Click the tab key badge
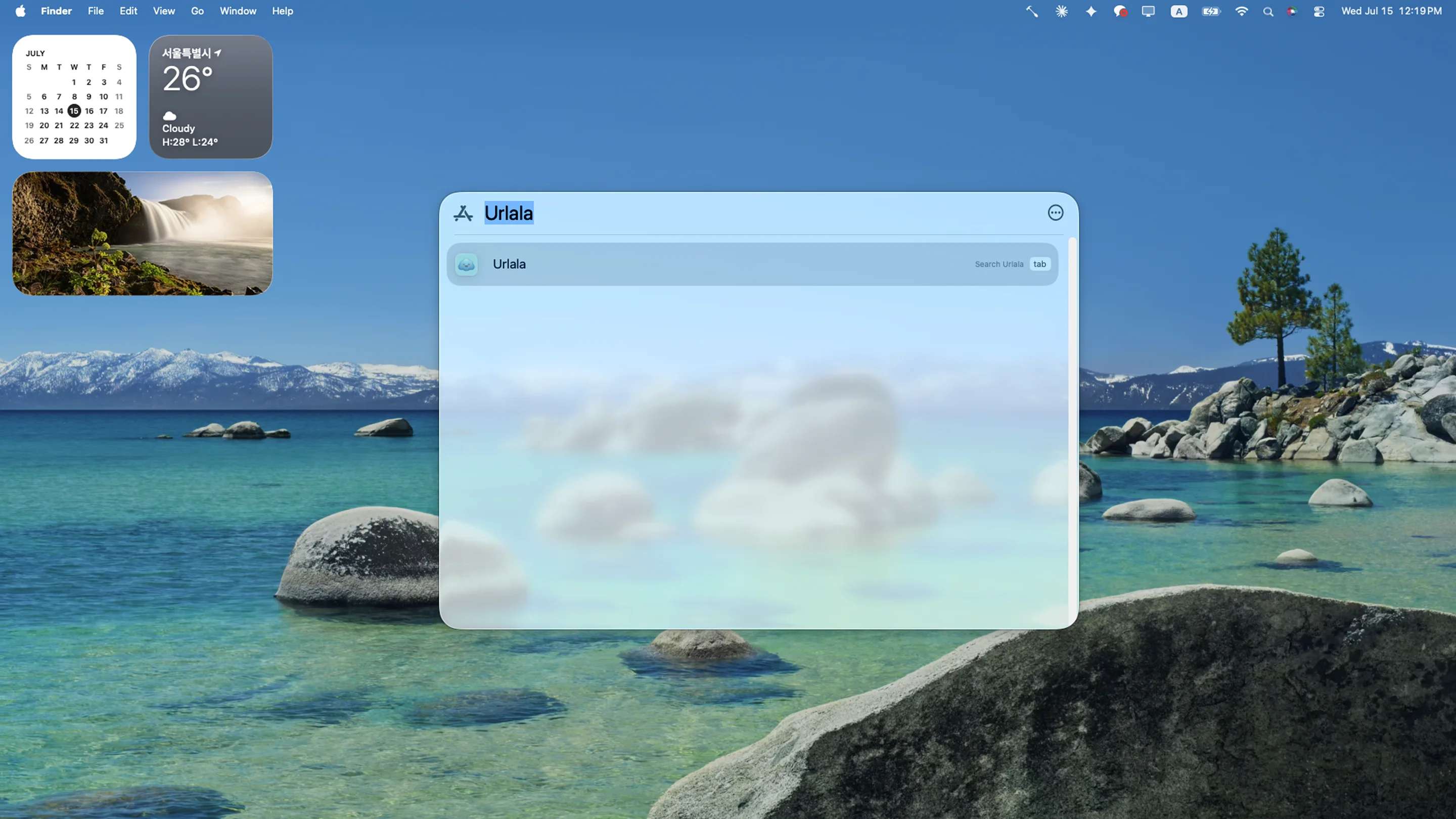1456x819 pixels. (x=1039, y=264)
